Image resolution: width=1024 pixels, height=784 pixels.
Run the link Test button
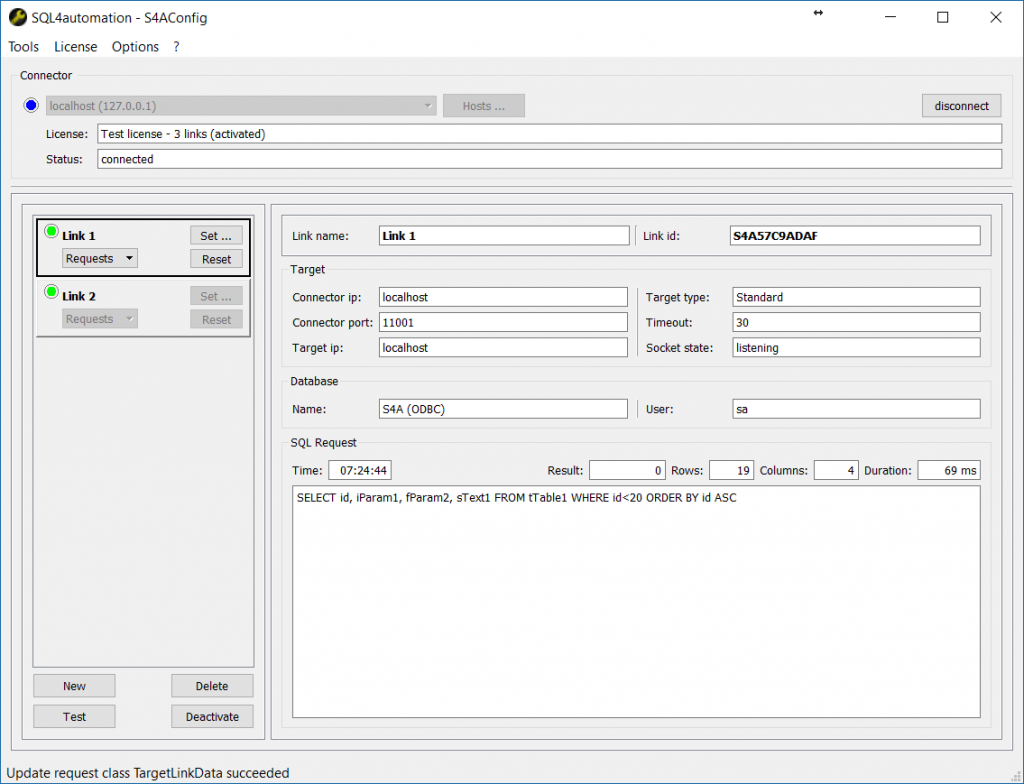coord(74,716)
